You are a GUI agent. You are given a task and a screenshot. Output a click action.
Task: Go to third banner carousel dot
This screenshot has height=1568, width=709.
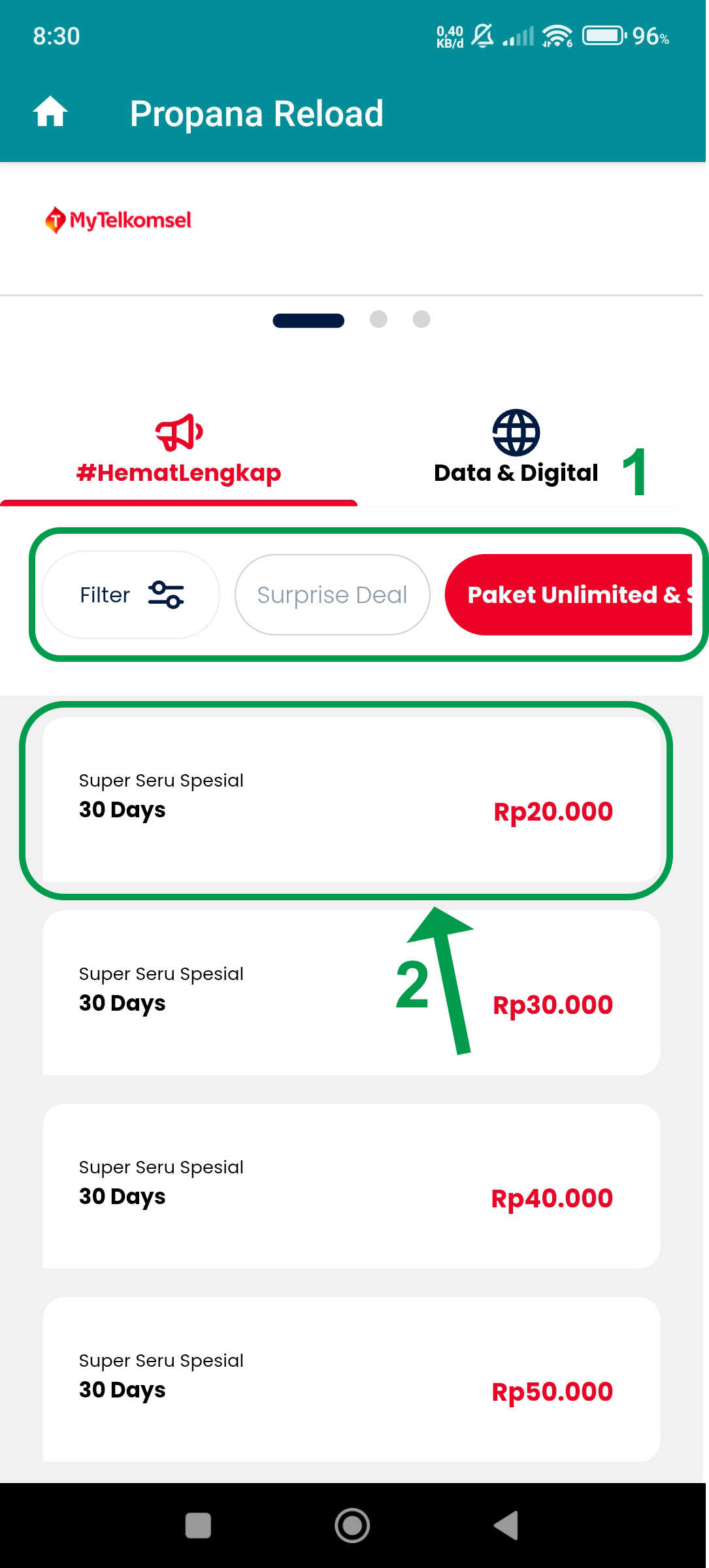421,319
